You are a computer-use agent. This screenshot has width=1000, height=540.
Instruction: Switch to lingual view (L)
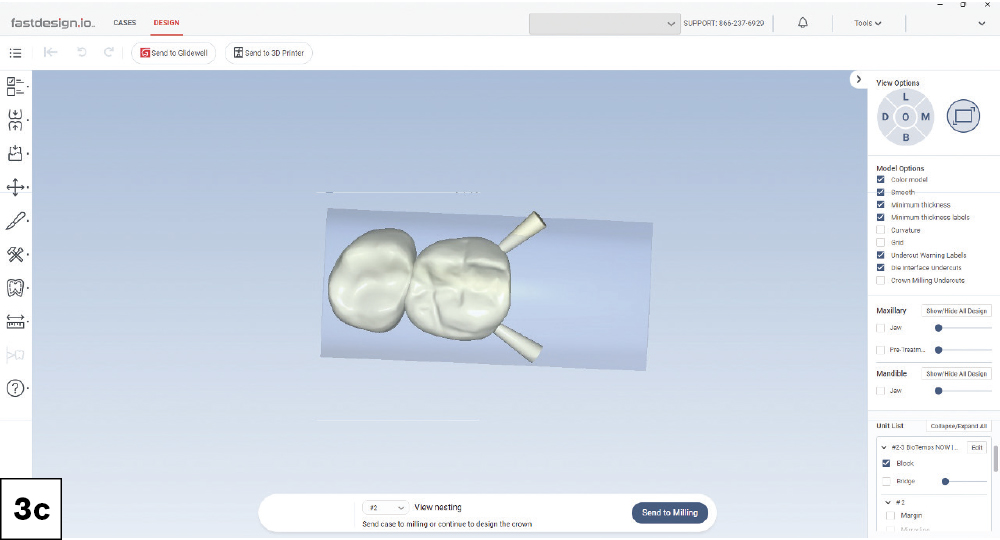[905, 98]
